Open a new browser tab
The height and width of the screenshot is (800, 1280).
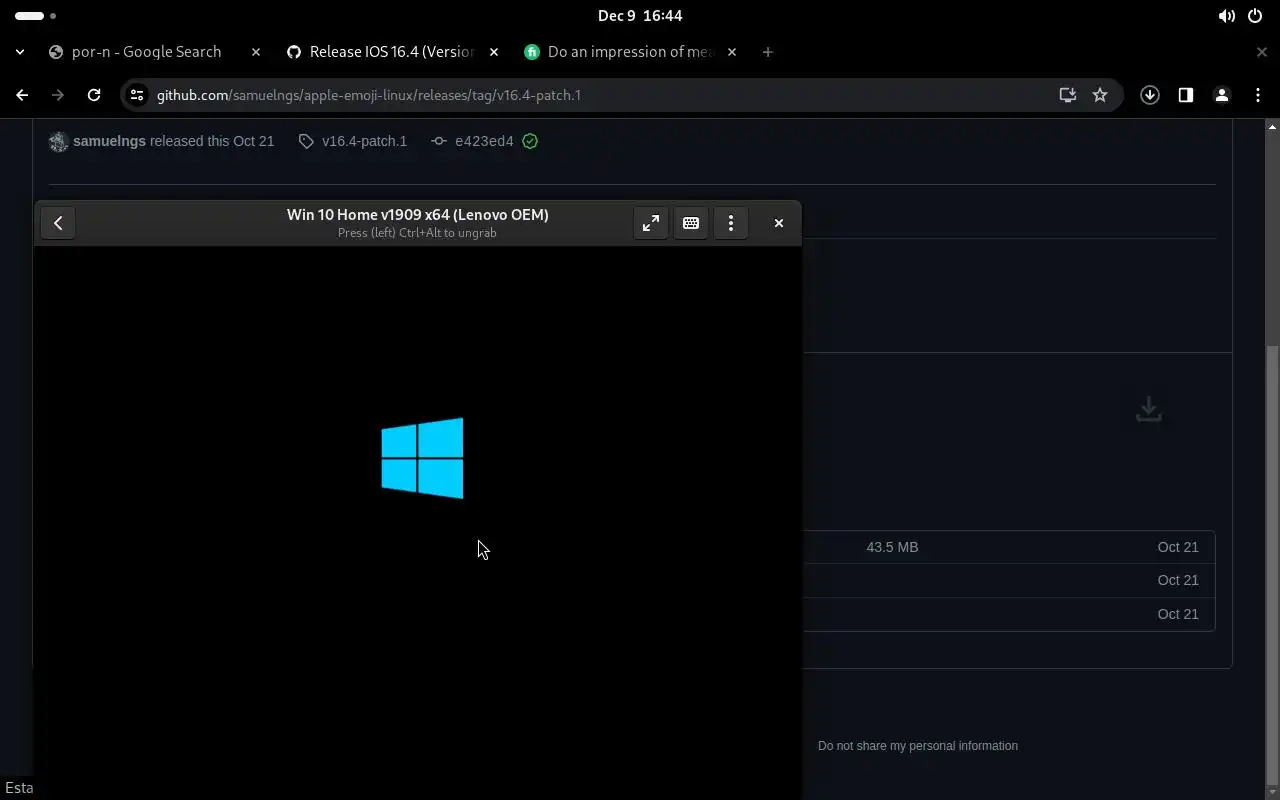pyautogui.click(x=768, y=52)
